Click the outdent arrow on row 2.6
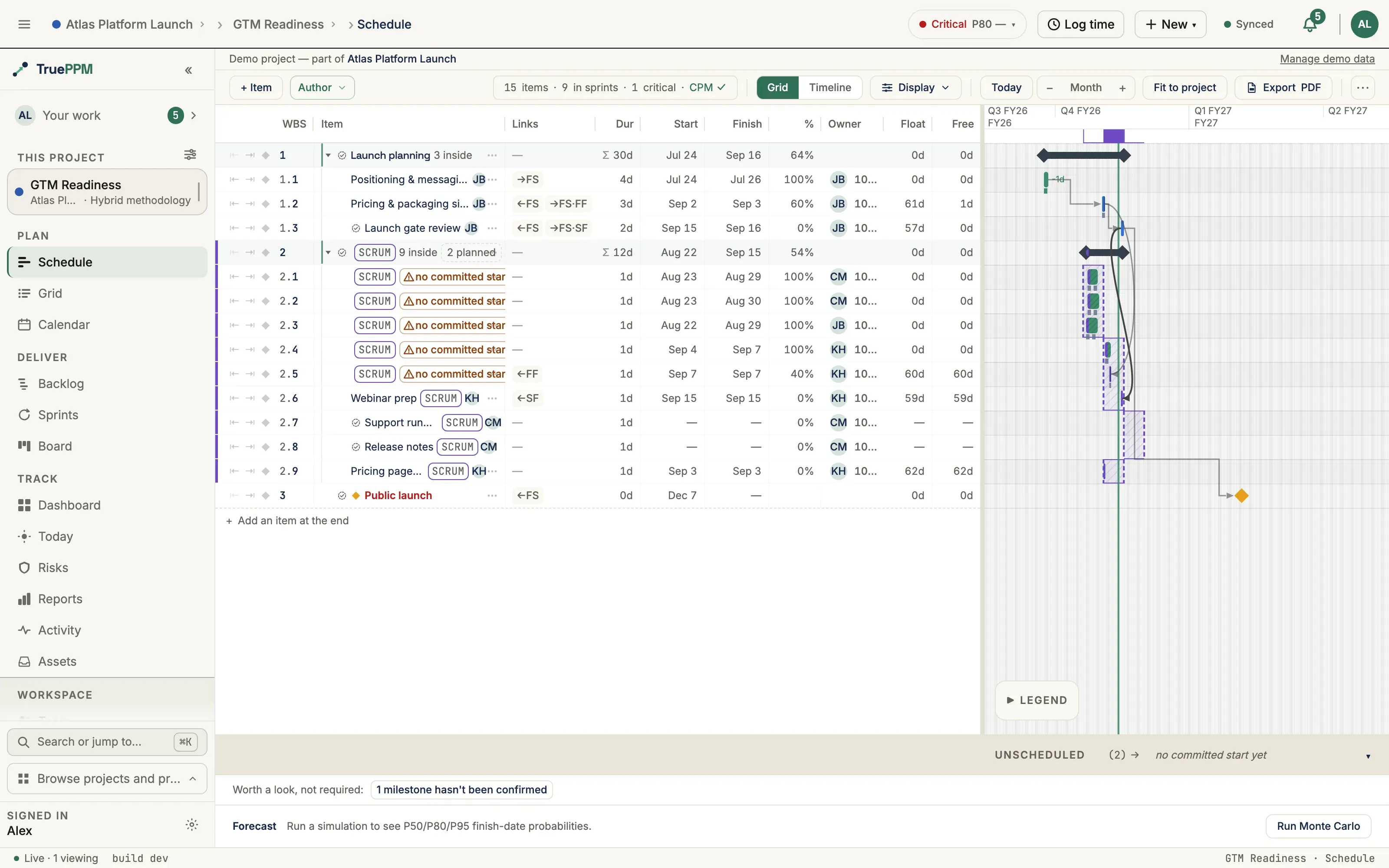The height and width of the screenshot is (868, 1389). (x=234, y=398)
